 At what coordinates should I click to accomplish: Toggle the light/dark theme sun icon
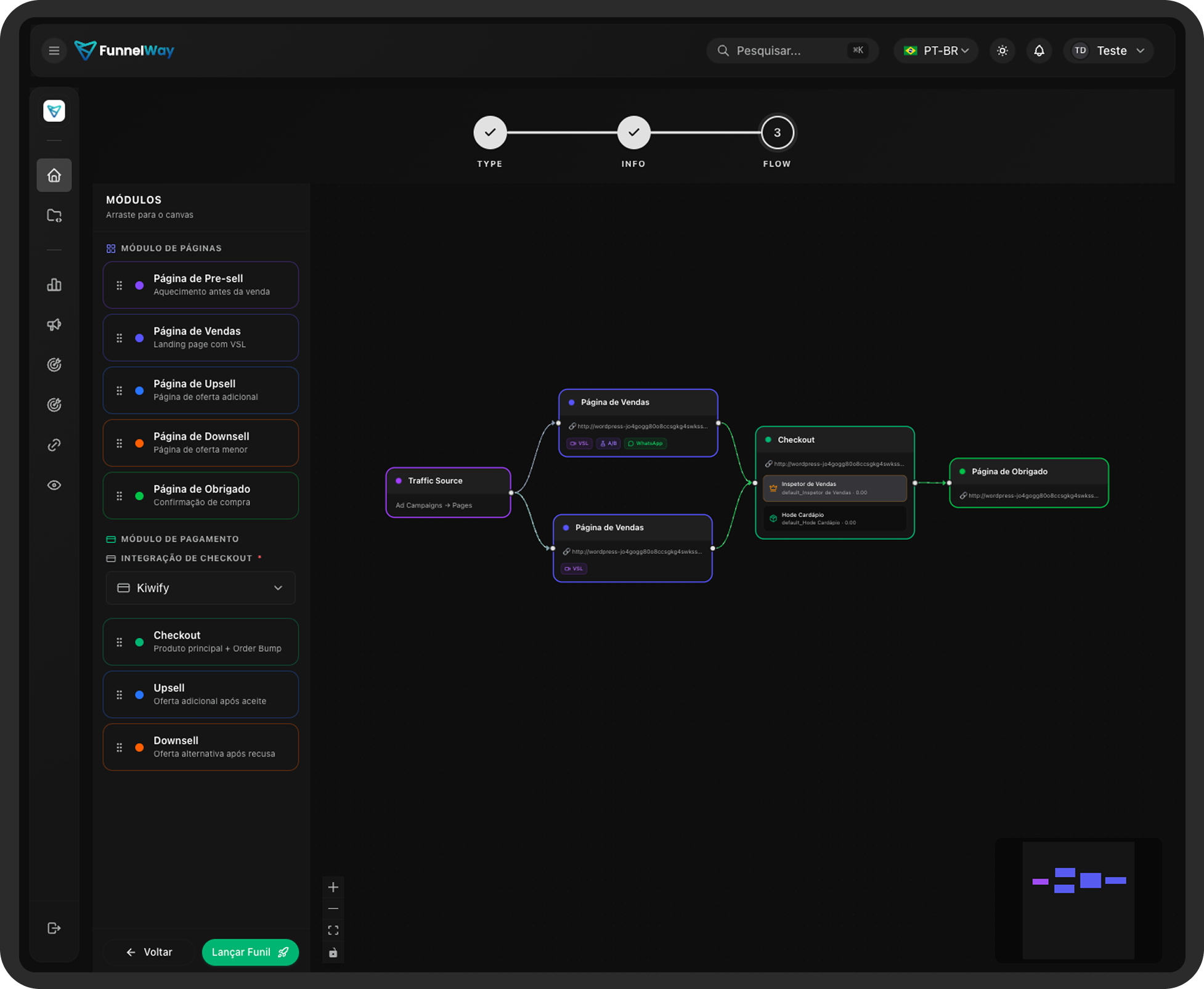[x=1003, y=51]
